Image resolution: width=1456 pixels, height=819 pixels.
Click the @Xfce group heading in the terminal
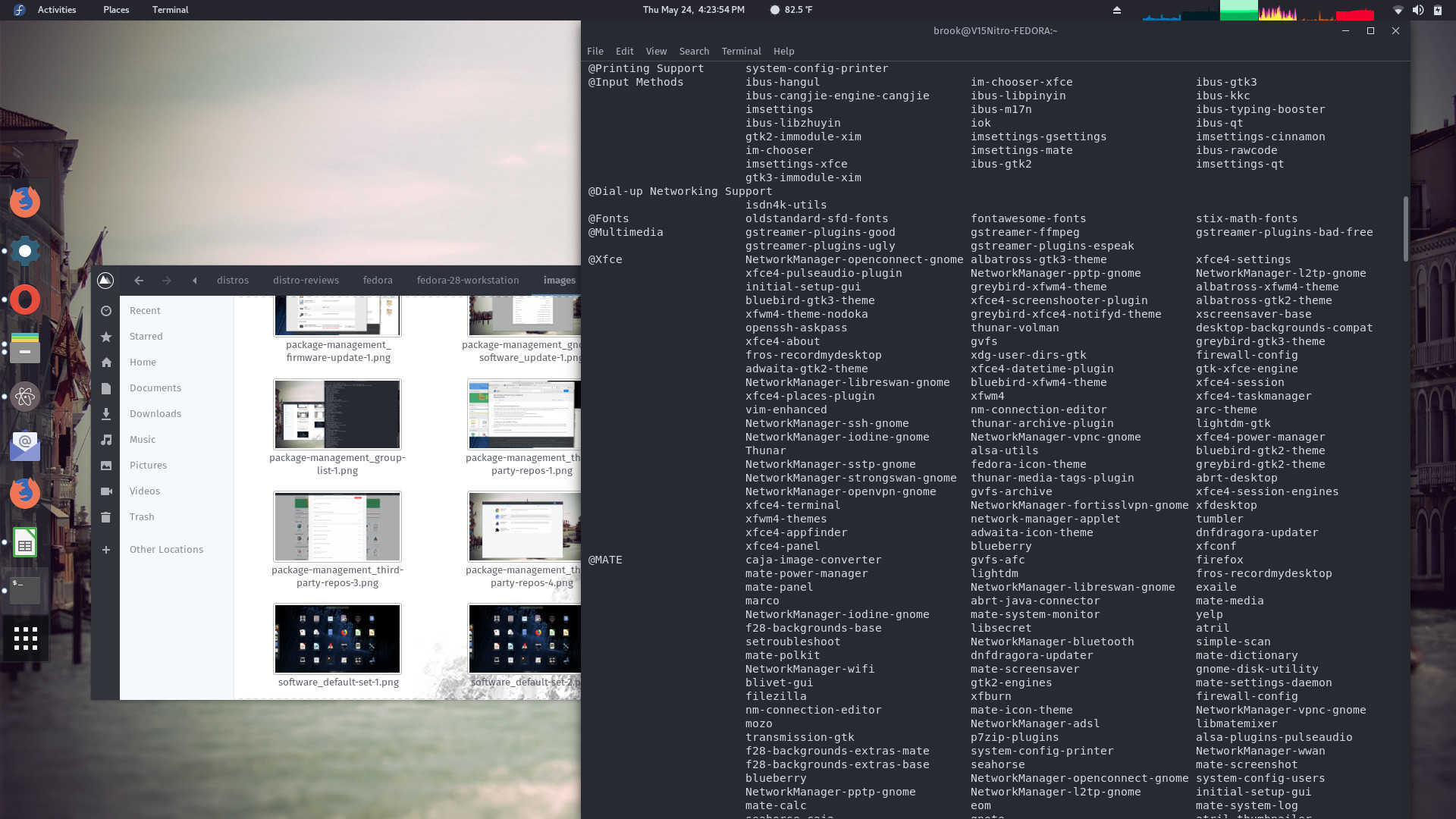click(605, 259)
